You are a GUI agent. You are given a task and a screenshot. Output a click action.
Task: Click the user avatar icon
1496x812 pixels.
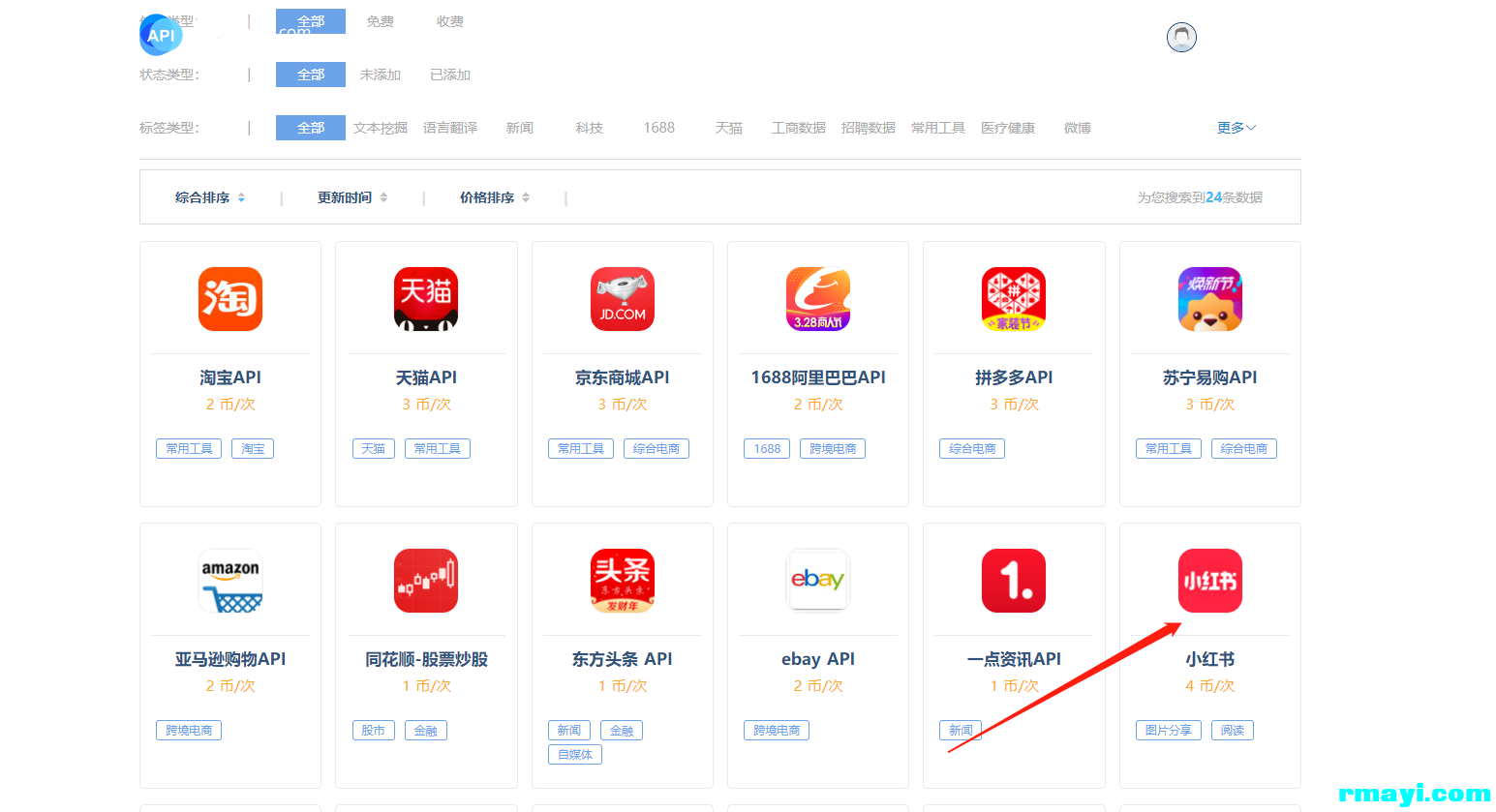(1181, 38)
